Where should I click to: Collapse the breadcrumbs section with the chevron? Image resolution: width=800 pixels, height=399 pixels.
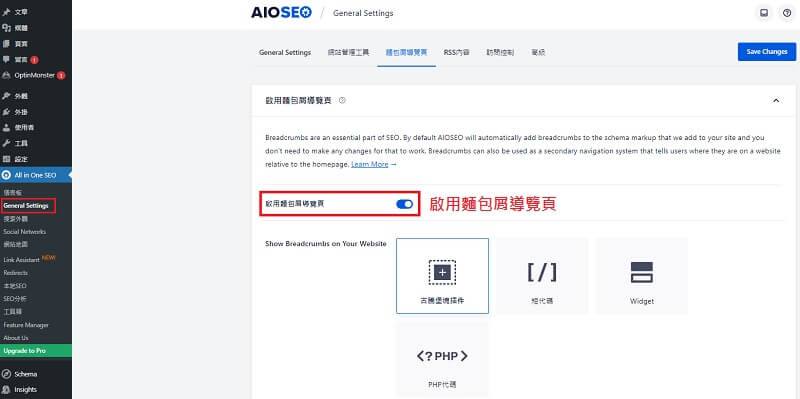[x=776, y=101]
